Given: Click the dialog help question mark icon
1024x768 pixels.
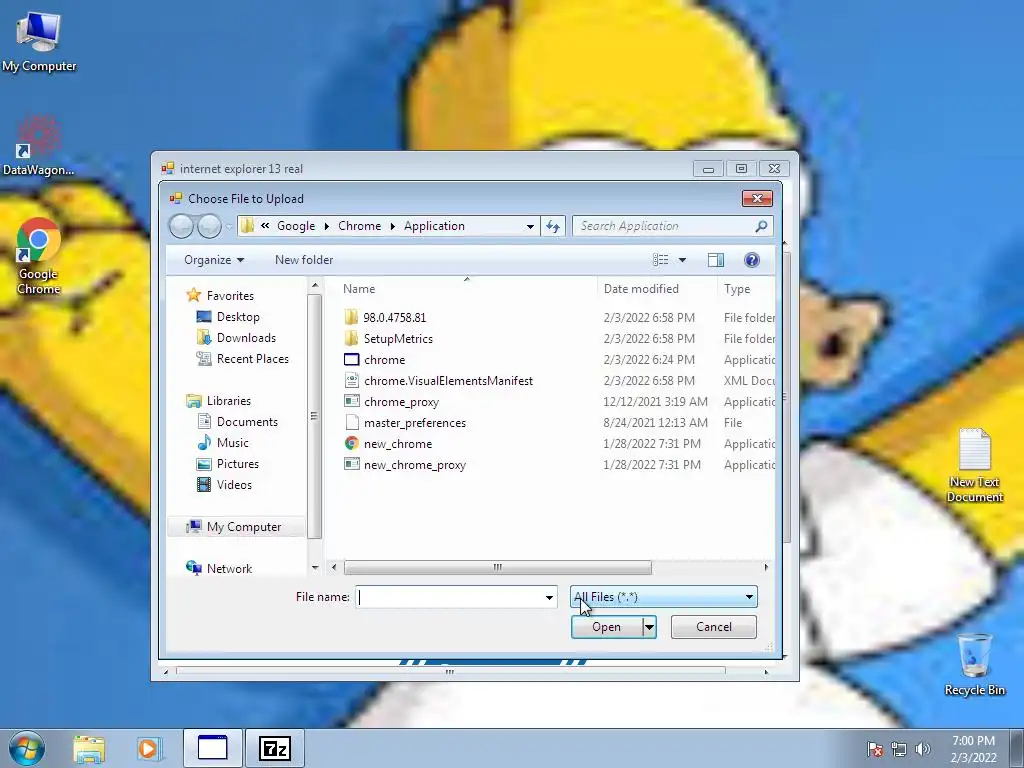Looking at the screenshot, I should [x=752, y=260].
